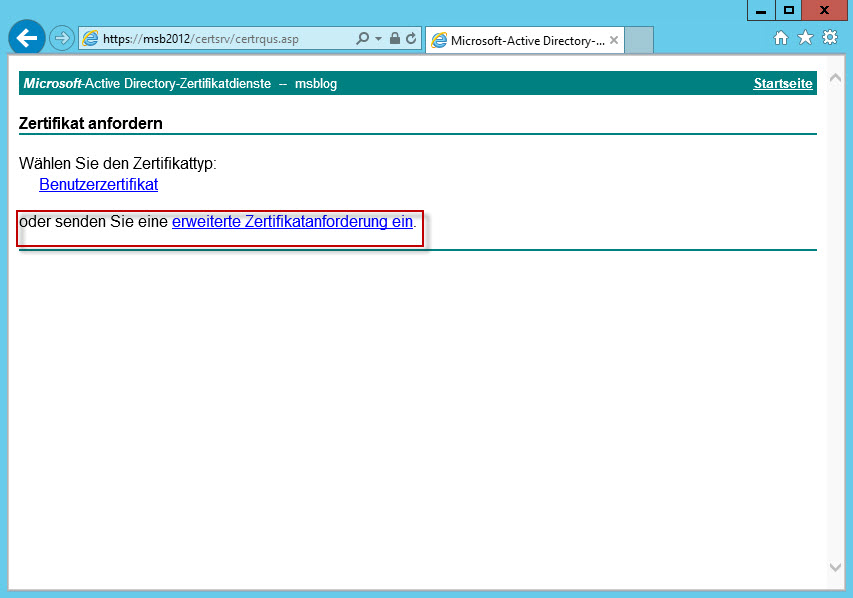Maximize the browser window

click(x=789, y=10)
